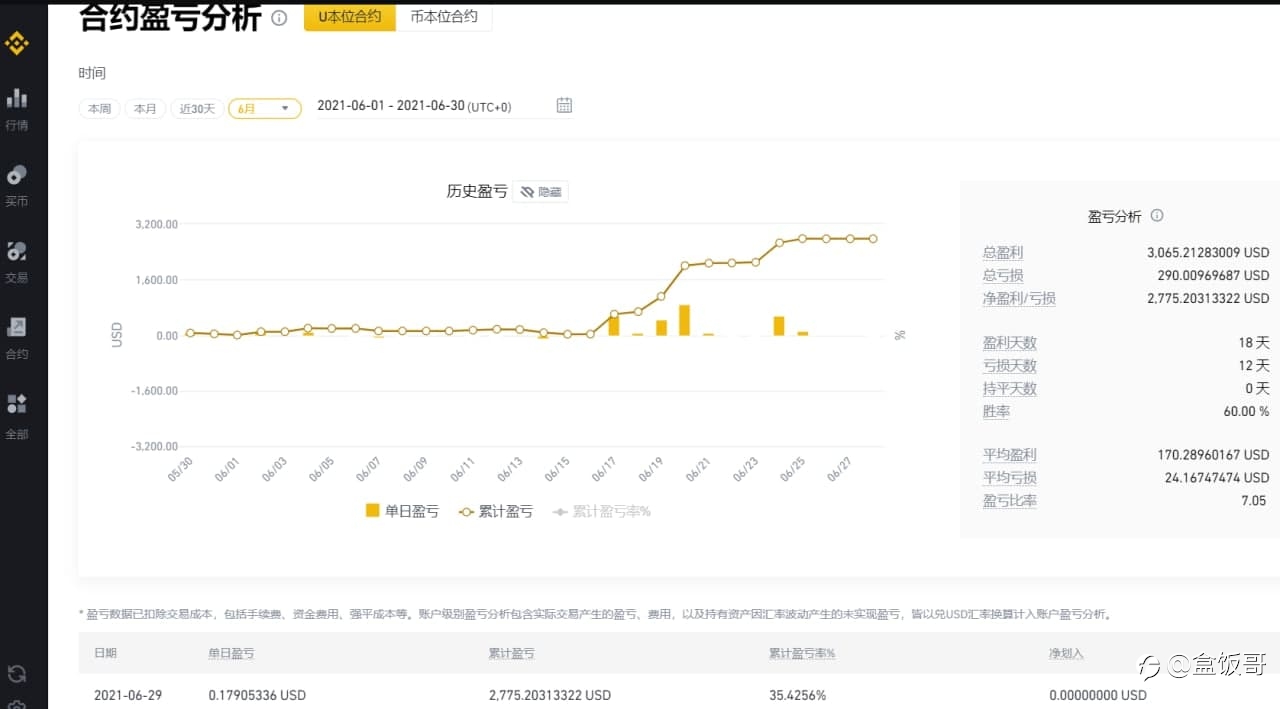Viewport: 1280px width, 709px height.
Task: Click the 3,065.21283009 USD value
Action: click(x=1208, y=253)
